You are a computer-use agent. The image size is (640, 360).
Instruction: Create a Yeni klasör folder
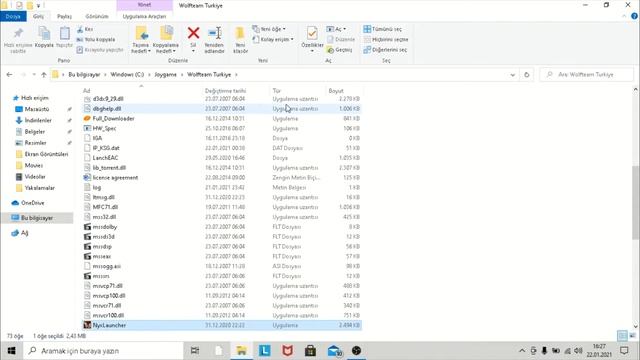pos(240,40)
